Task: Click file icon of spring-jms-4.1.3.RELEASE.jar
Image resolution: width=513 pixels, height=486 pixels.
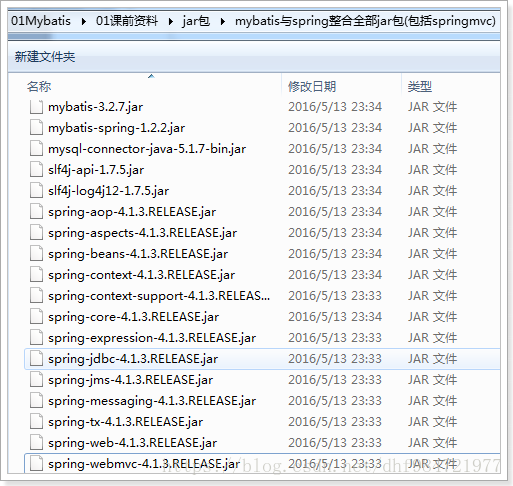Action: pyautogui.click(x=36, y=380)
